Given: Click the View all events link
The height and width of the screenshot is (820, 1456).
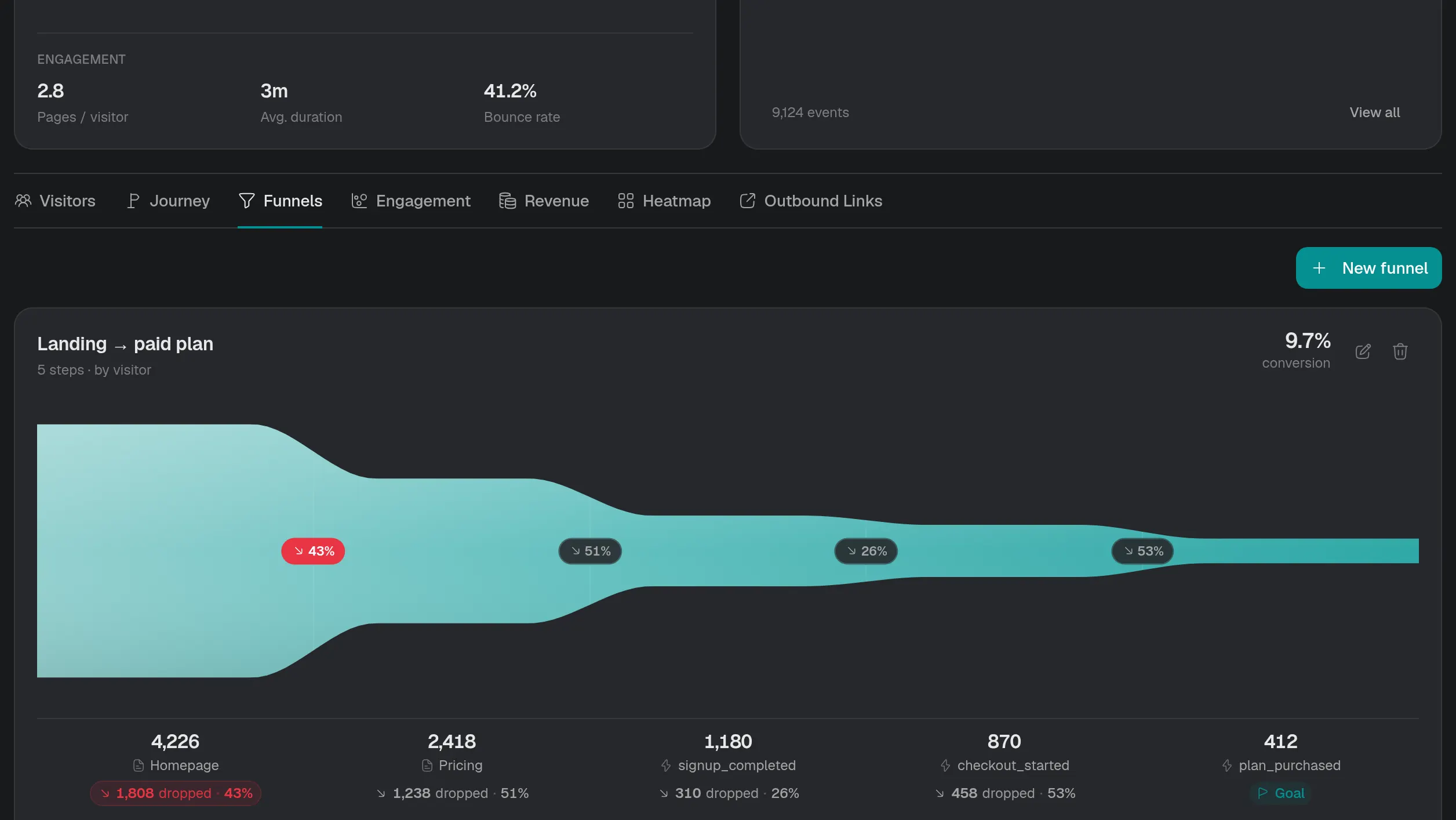Looking at the screenshot, I should coord(1374,113).
